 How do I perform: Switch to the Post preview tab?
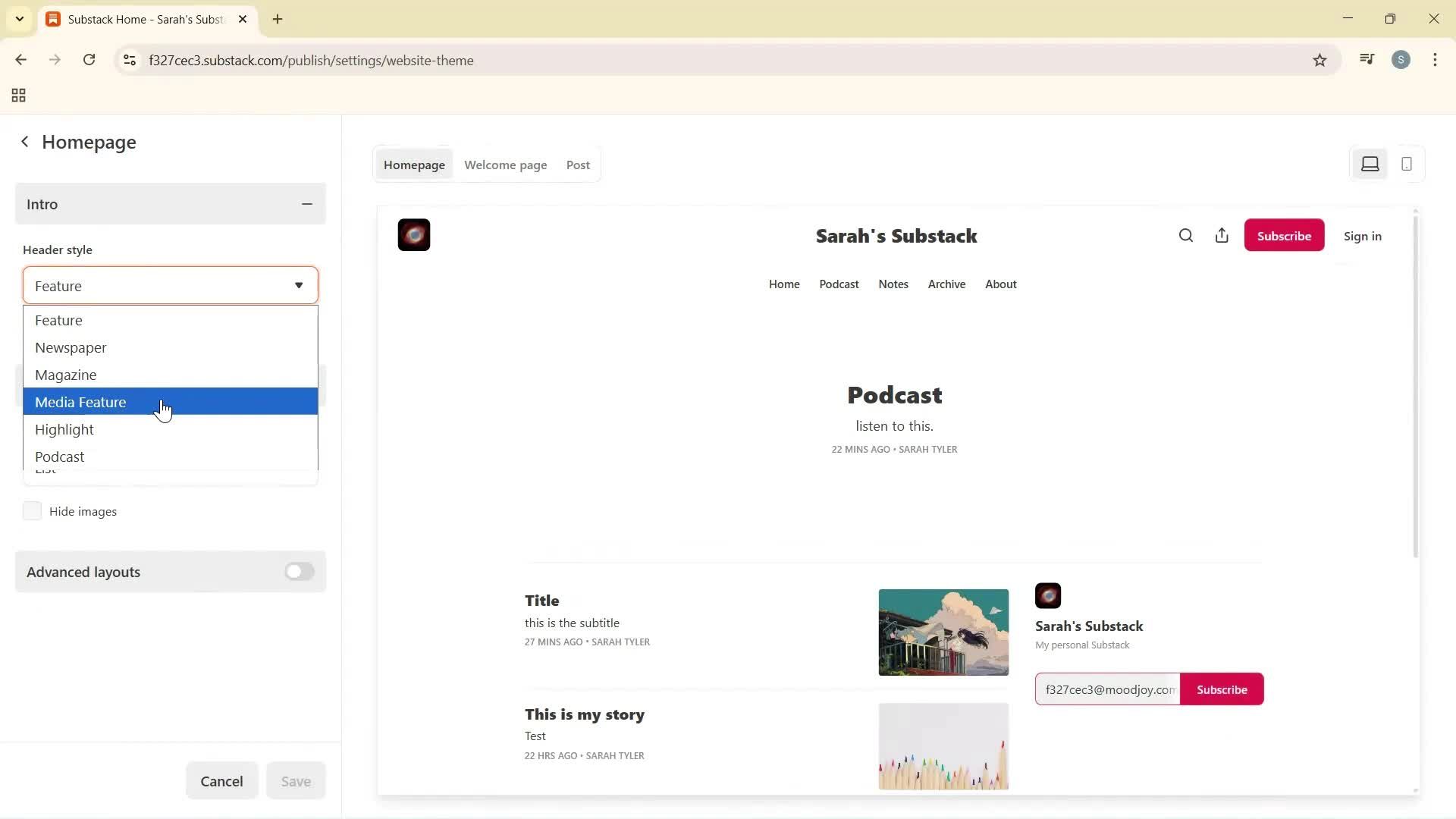pyautogui.click(x=578, y=165)
